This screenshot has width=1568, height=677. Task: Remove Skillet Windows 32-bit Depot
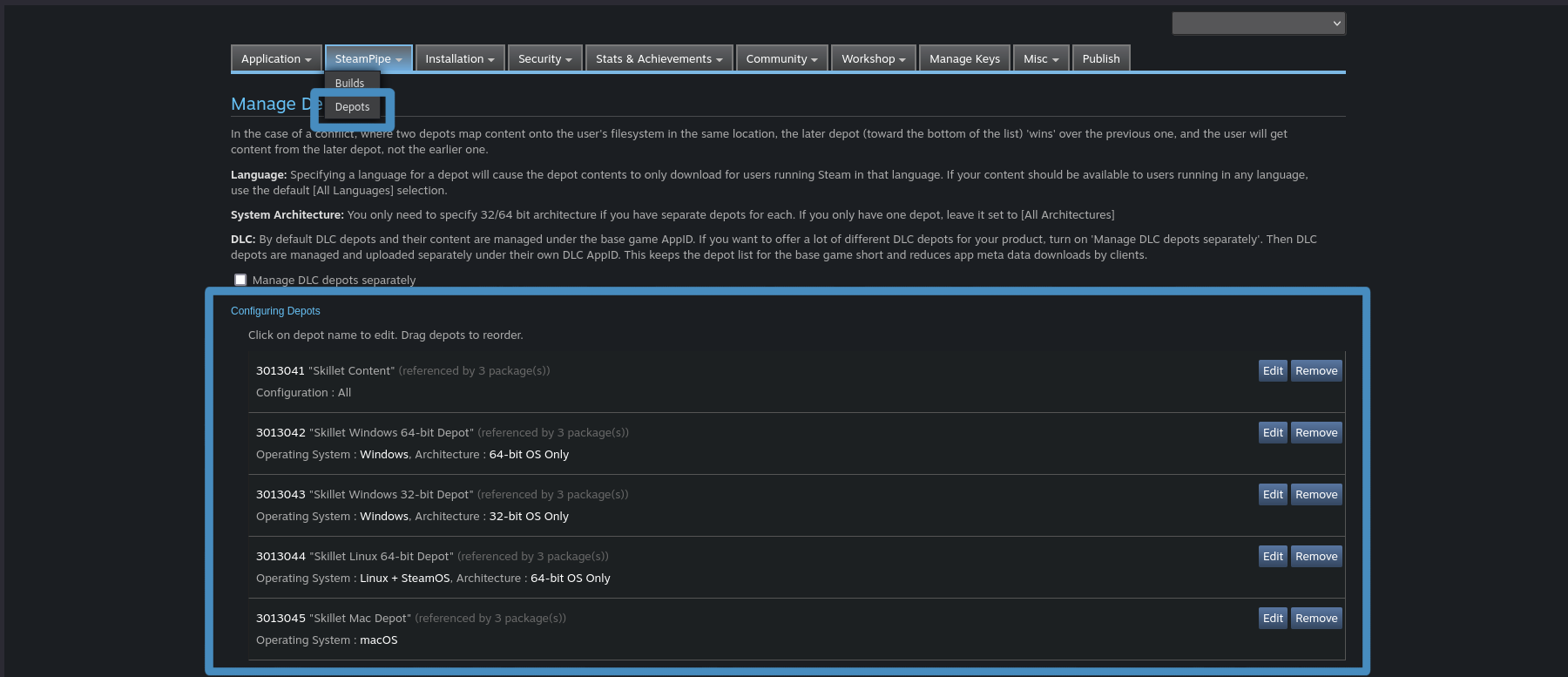click(1315, 495)
